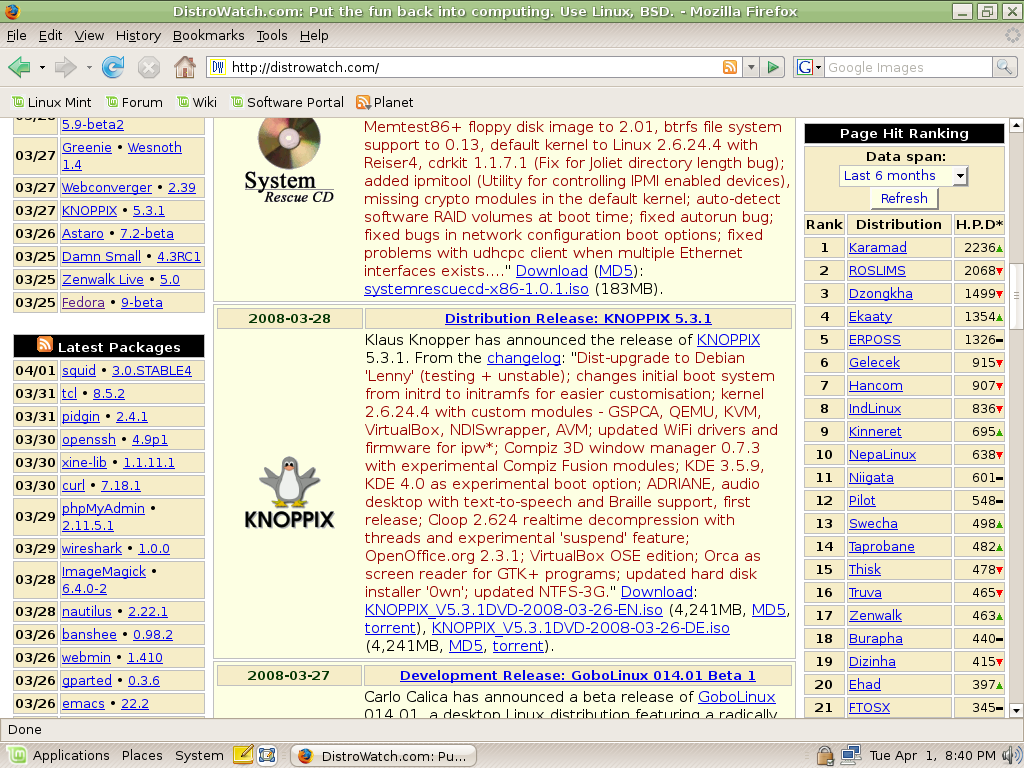The height and width of the screenshot is (768, 1024).
Task: Open the File menu
Action: pyautogui.click(x=16, y=35)
